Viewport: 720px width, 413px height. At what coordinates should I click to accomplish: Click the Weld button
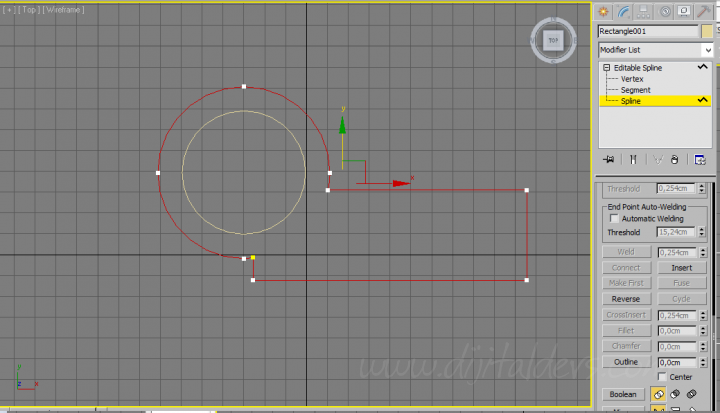coord(626,252)
